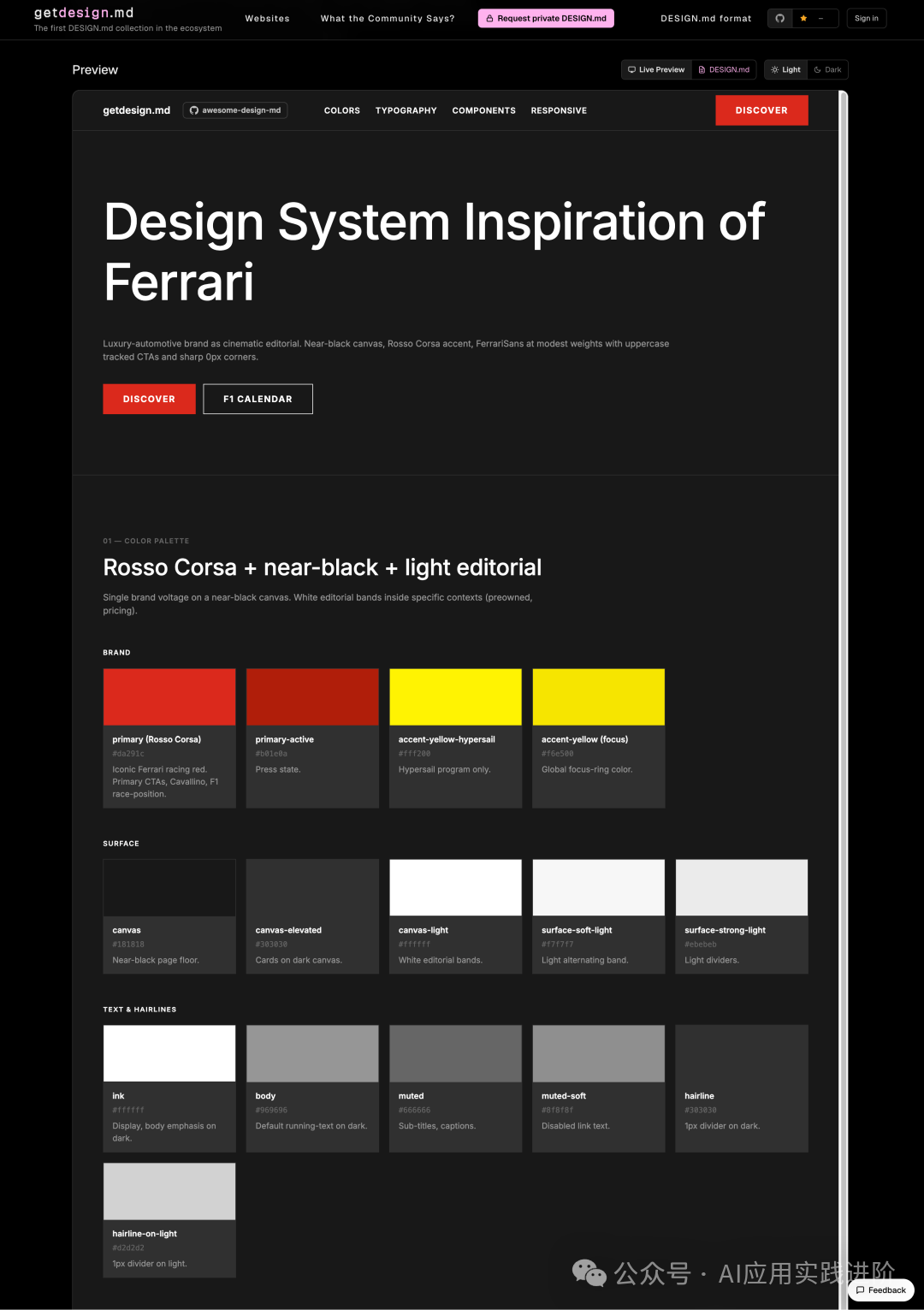Click the red DISCOVER hero button
924x1310 pixels.
[149, 399]
